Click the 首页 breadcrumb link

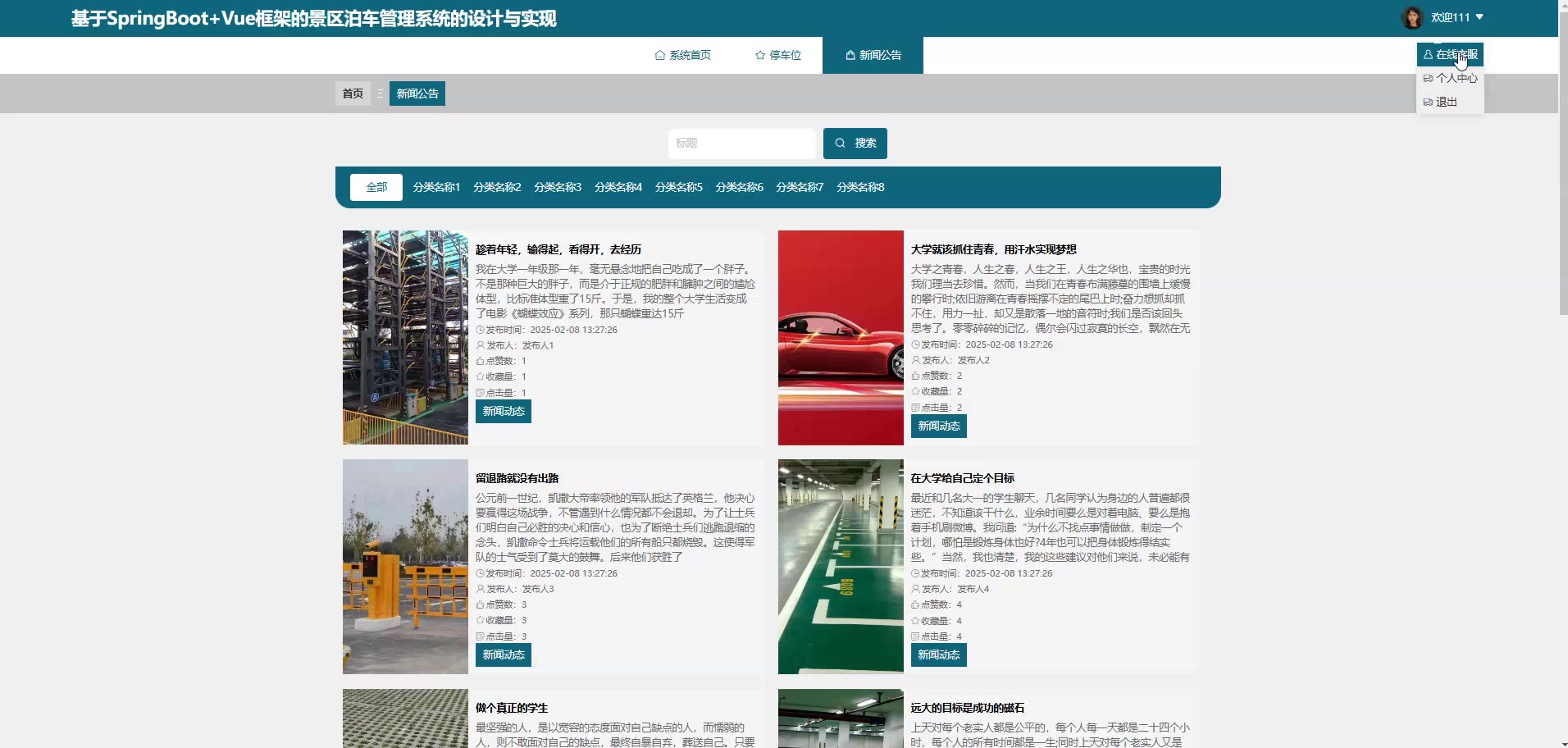click(x=353, y=93)
